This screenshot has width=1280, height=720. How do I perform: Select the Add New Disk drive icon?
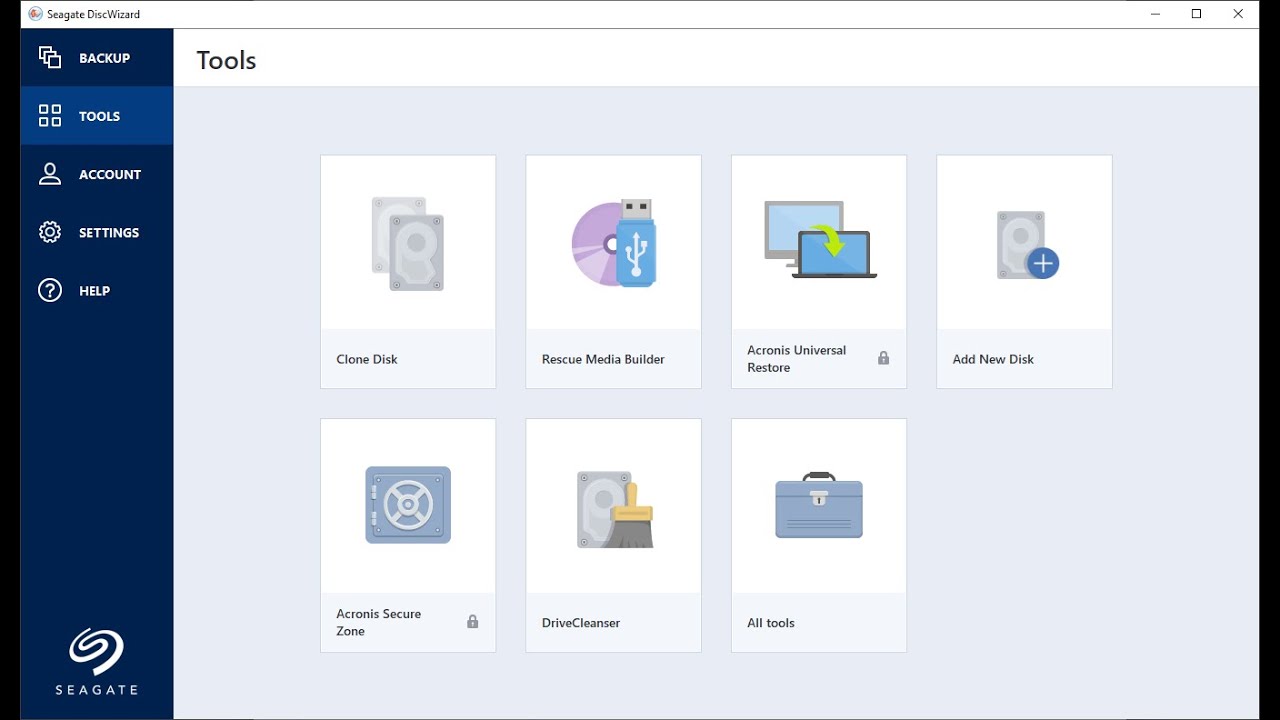coord(1028,245)
